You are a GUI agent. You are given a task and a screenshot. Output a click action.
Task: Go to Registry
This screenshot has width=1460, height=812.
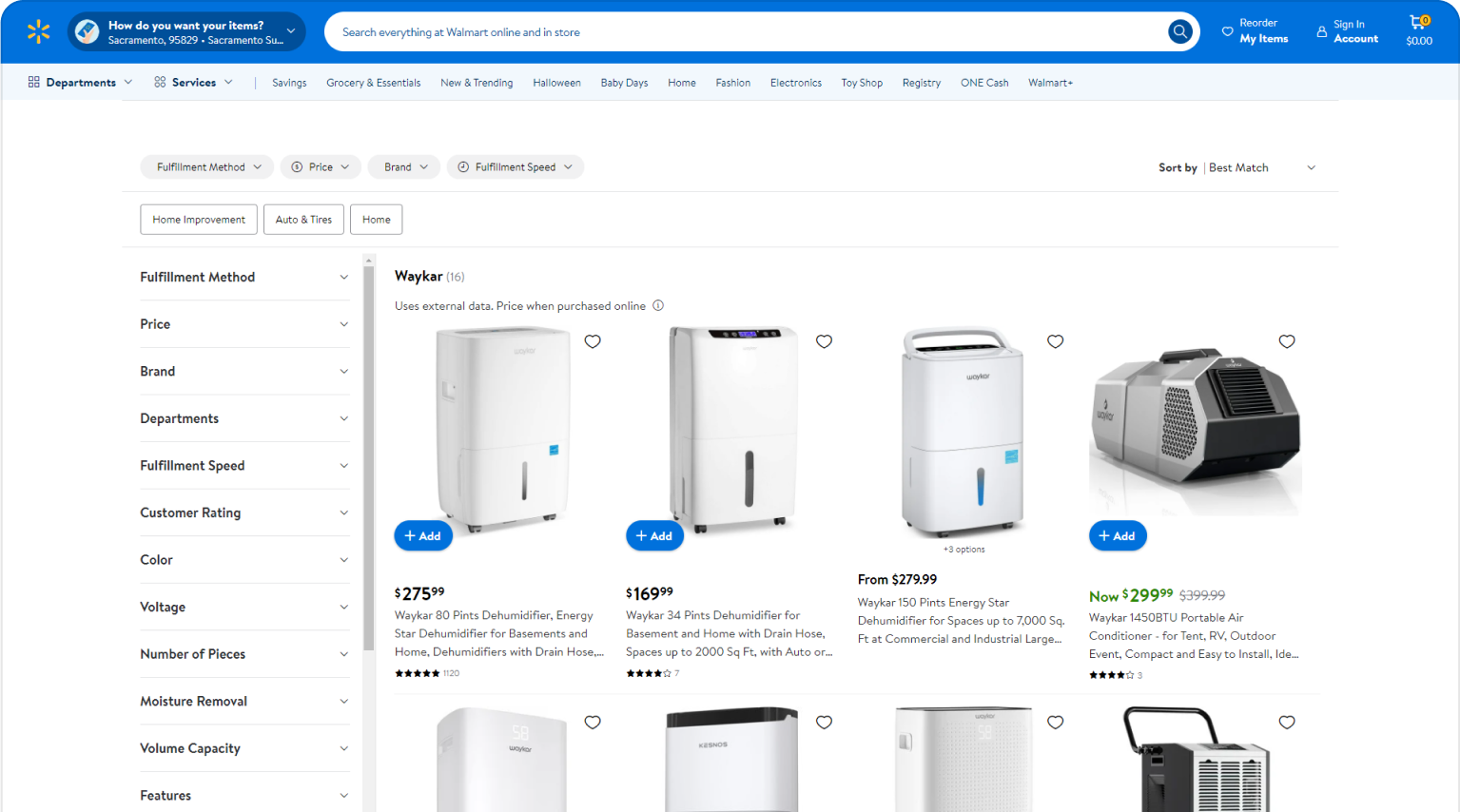tap(921, 83)
